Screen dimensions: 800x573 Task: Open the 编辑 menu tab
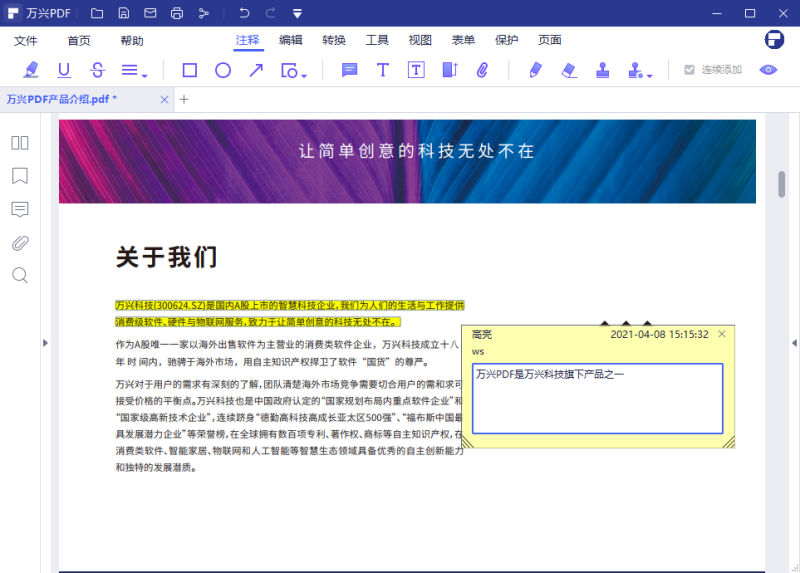[x=291, y=40]
